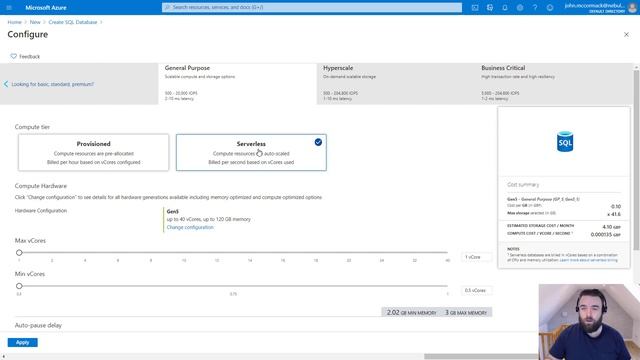This screenshot has width=640, height=360.
Task: Click the Auto-pause delay heading
Action: [x=38, y=325]
